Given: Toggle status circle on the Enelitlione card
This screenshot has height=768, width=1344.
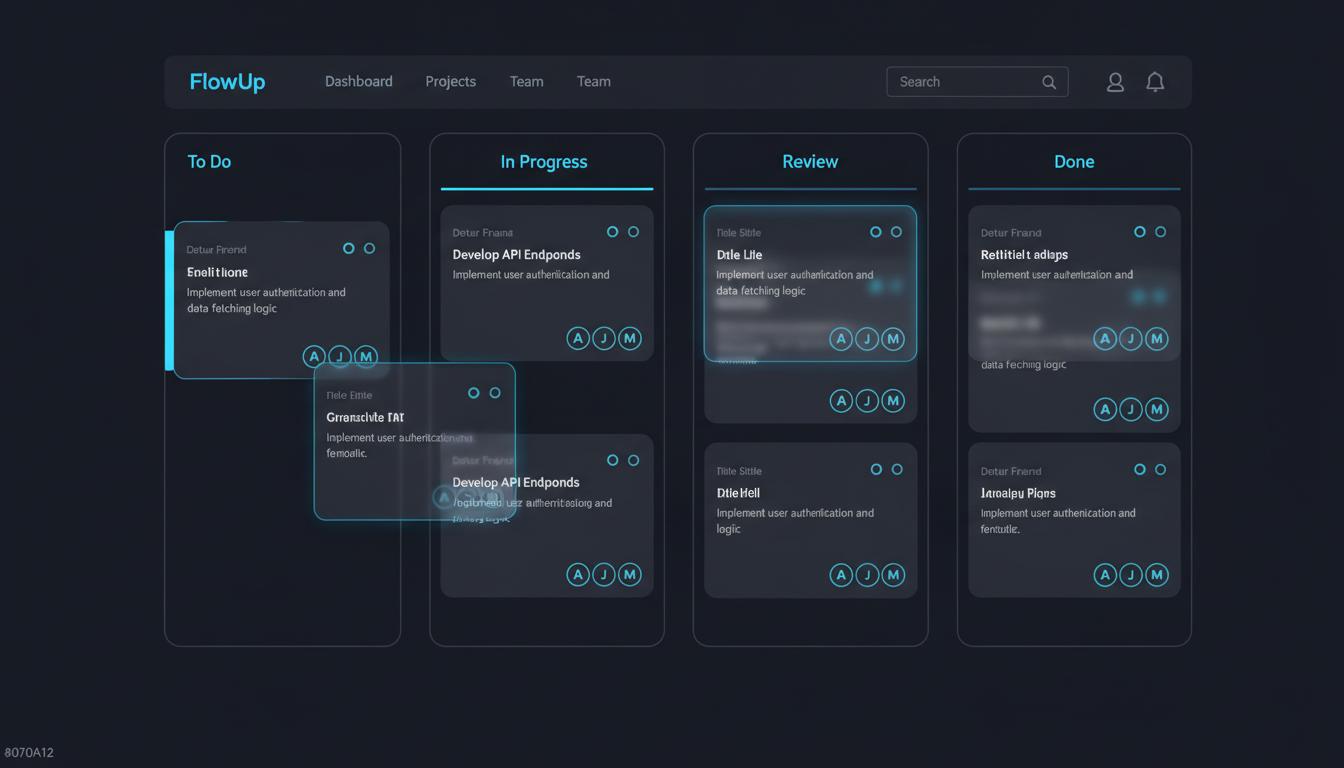Looking at the screenshot, I should click(348, 248).
